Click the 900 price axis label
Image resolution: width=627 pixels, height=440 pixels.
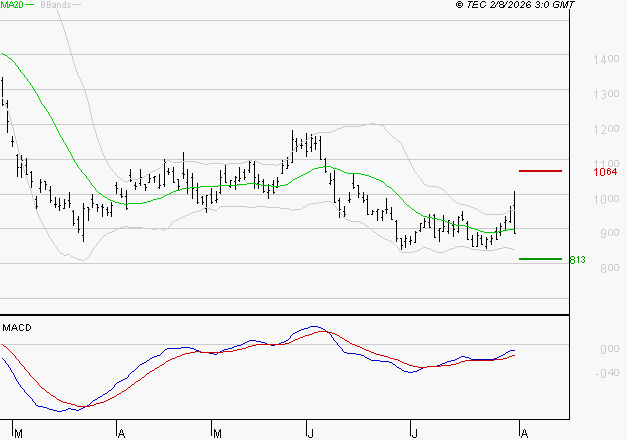click(x=610, y=233)
